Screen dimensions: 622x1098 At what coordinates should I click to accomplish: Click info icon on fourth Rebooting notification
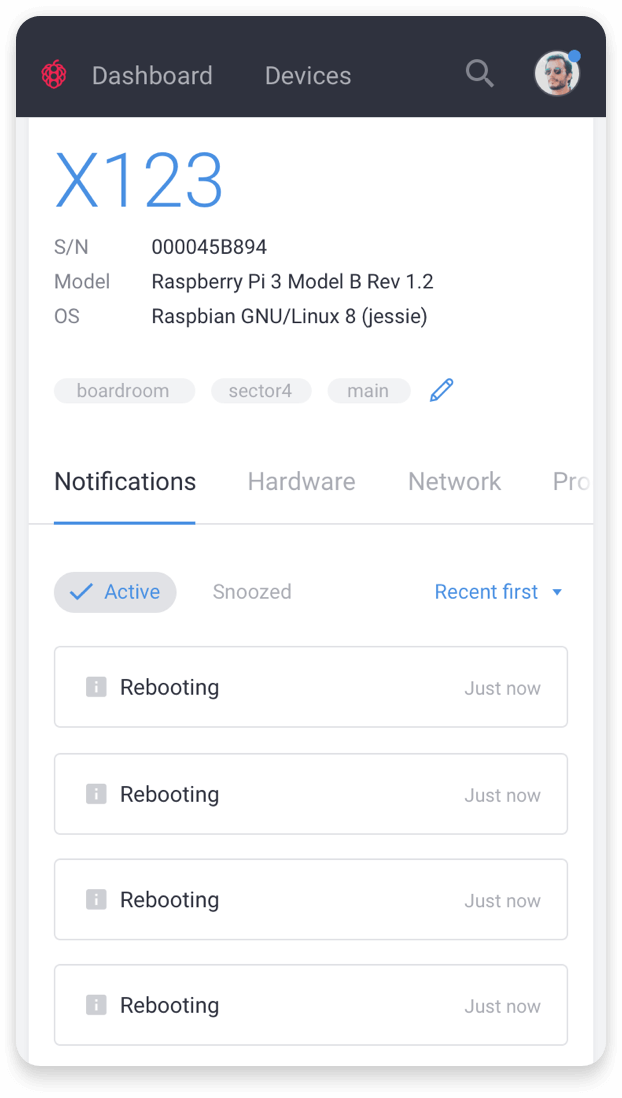[96, 1006]
